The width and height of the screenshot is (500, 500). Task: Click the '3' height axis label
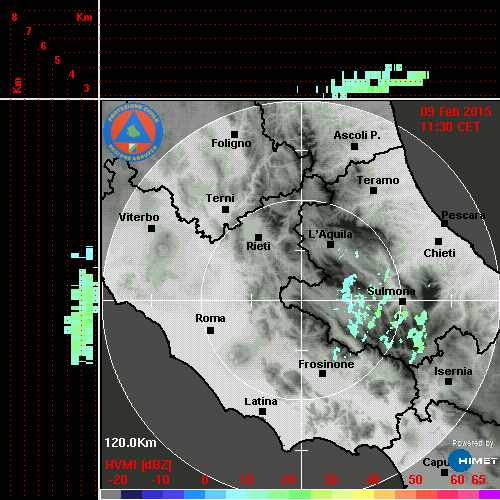pos(86,88)
